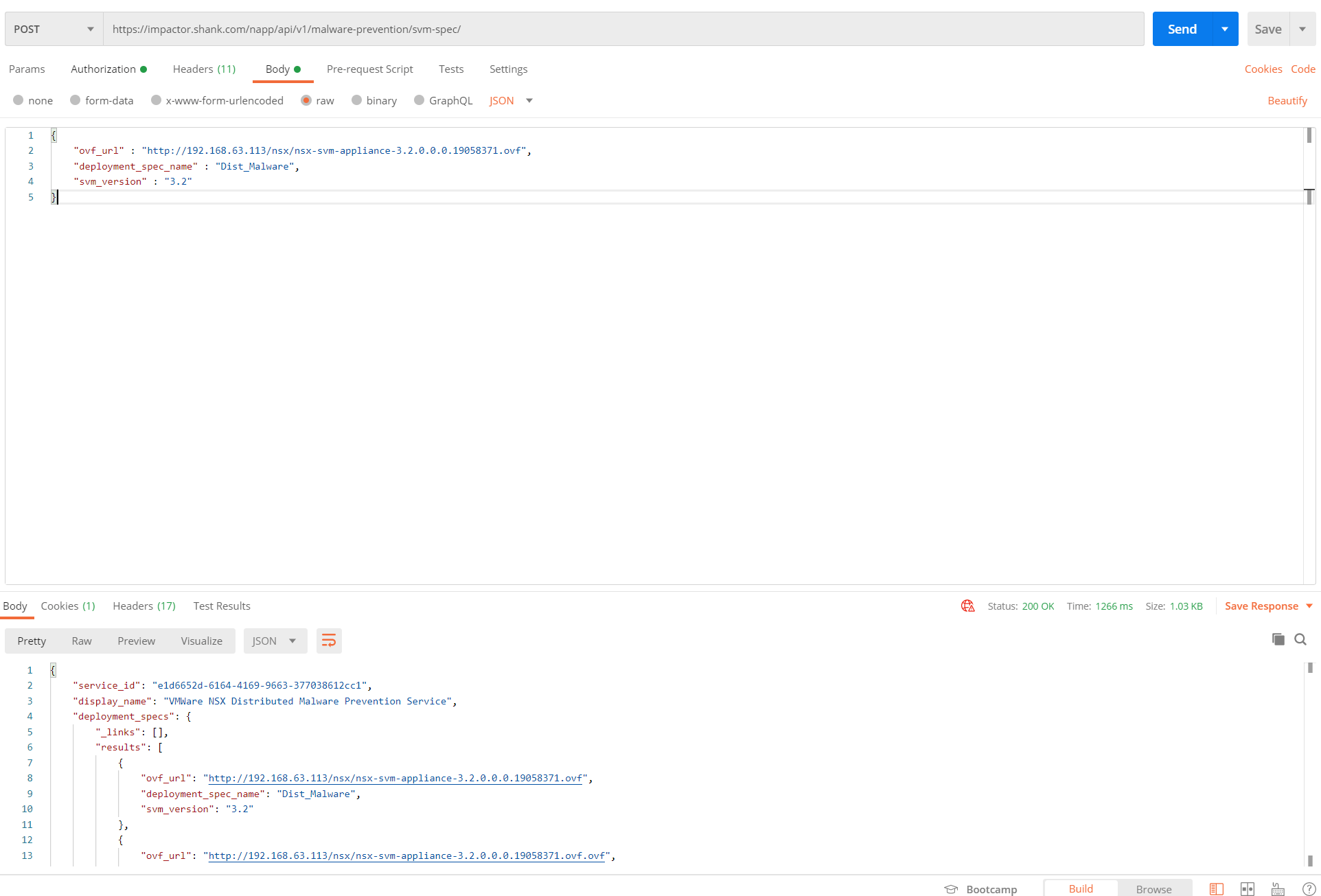Click the two pane layout icon
This screenshot has width=1321, height=896.
click(x=1247, y=889)
